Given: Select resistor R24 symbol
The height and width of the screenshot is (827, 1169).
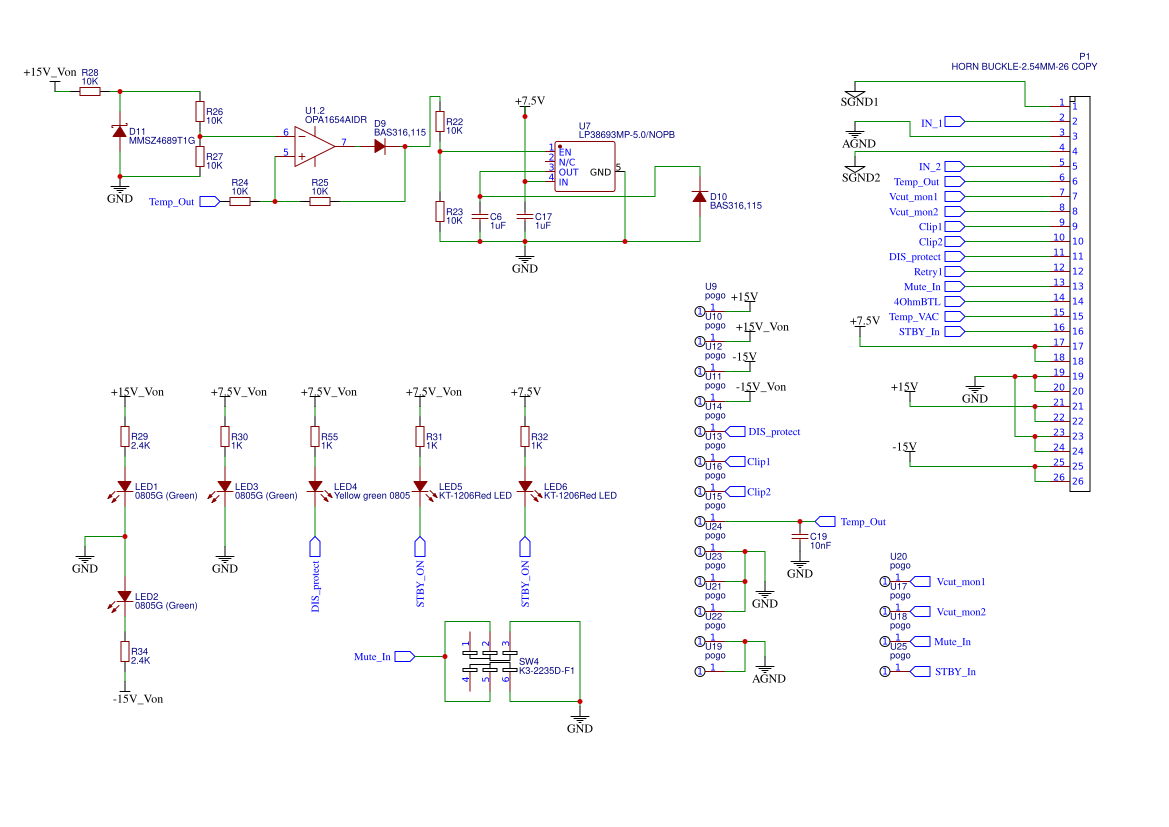Looking at the screenshot, I should (x=239, y=201).
